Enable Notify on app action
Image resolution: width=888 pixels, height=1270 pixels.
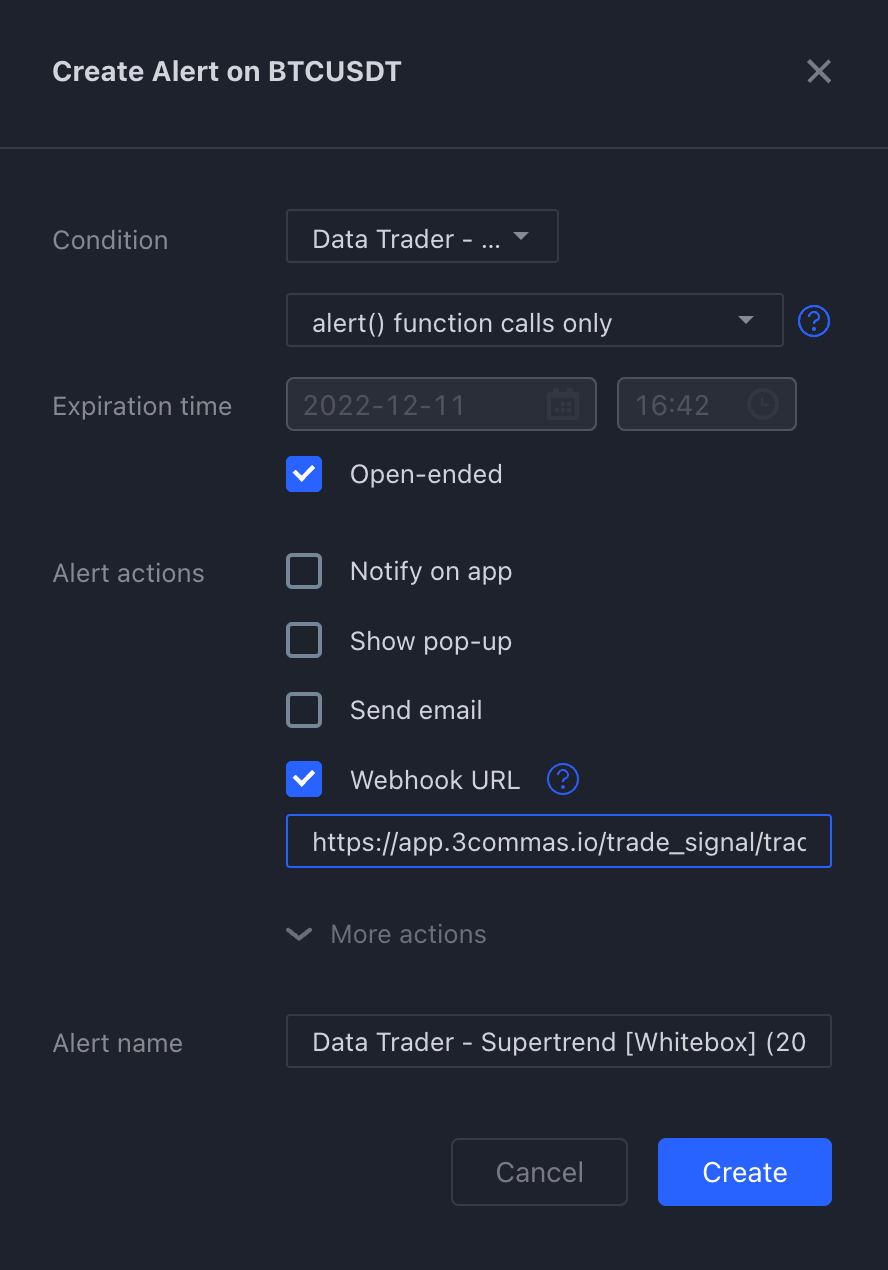(x=304, y=571)
